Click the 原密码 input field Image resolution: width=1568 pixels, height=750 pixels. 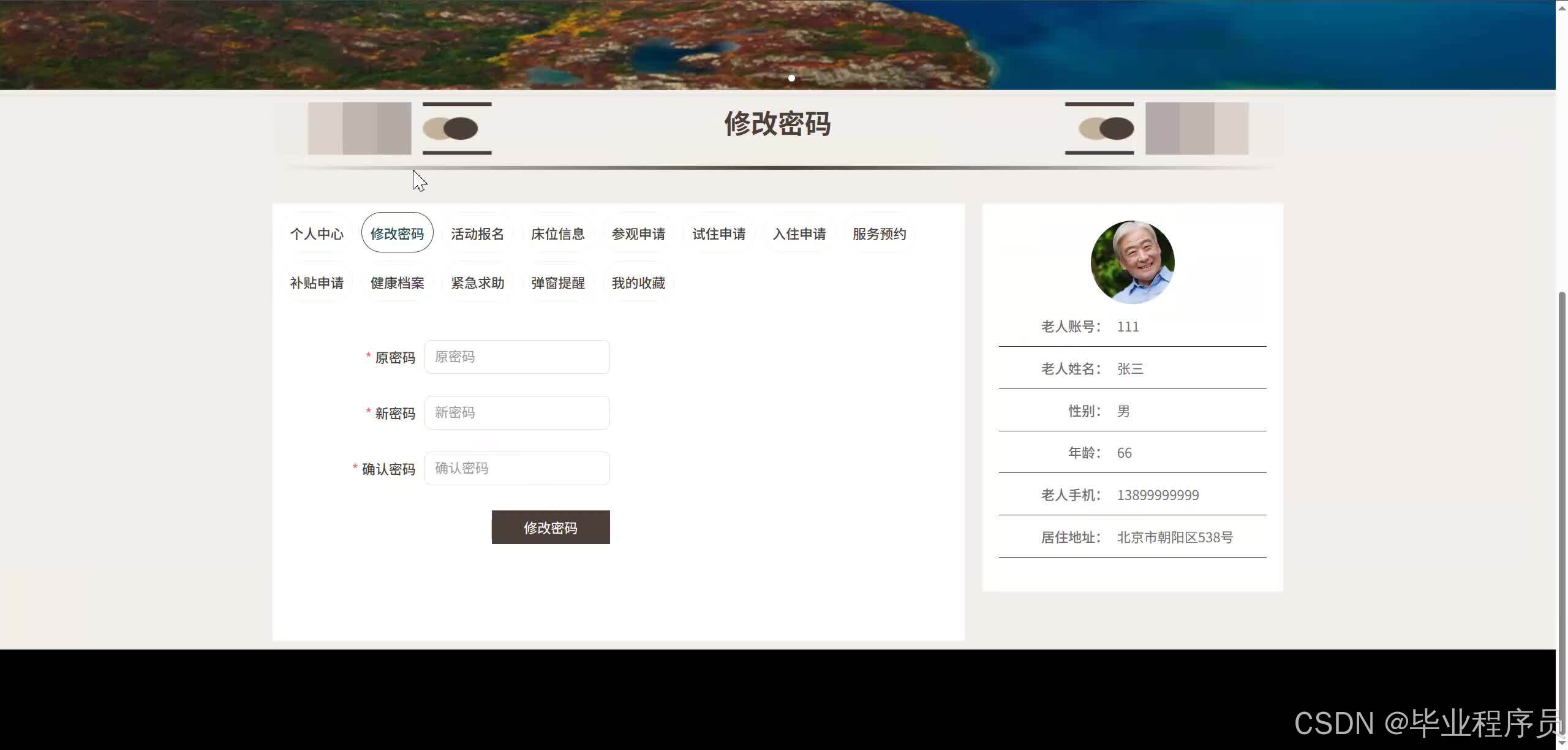pos(516,357)
